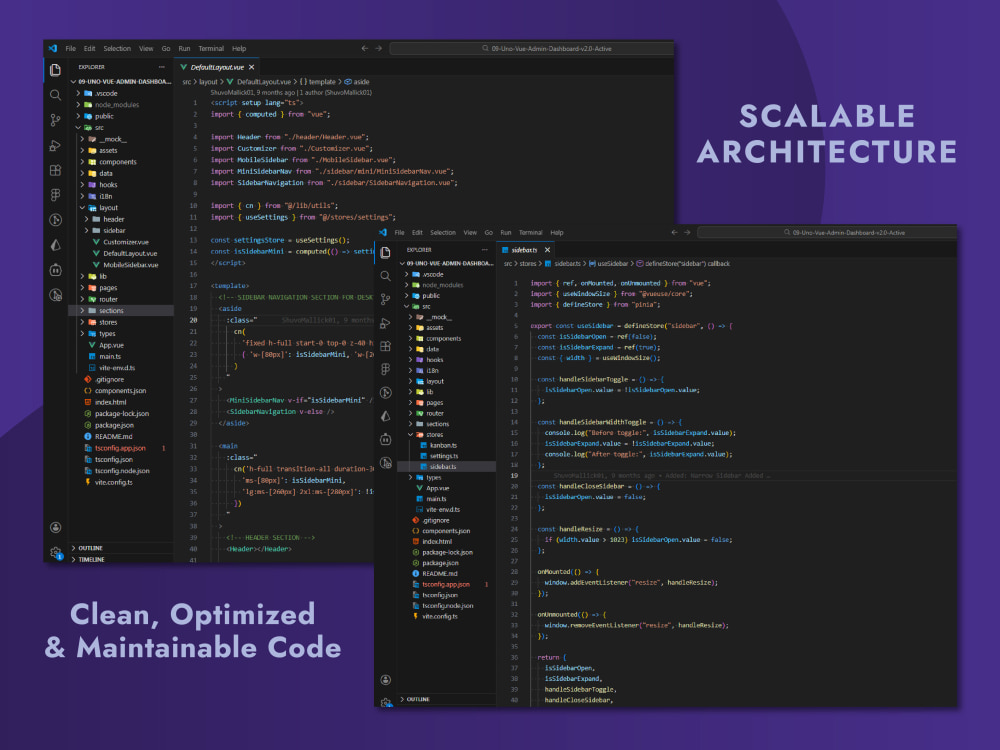Image resolution: width=1000 pixels, height=750 pixels.
Task: Open the Explorer view in the back window
Action: [x=55, y=70]
